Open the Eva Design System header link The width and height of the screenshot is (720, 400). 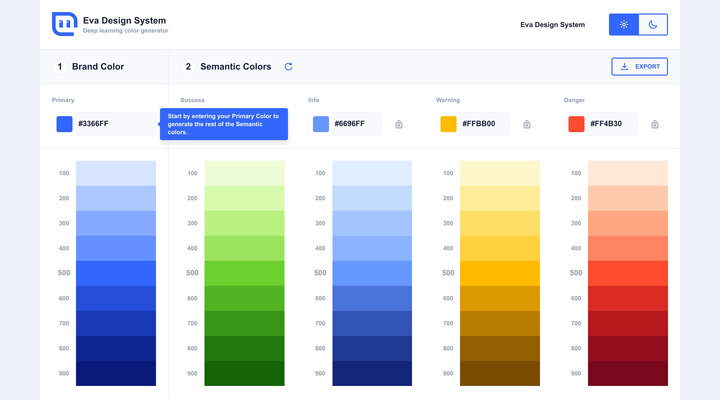pyautogui.click(x=552, y=25)
